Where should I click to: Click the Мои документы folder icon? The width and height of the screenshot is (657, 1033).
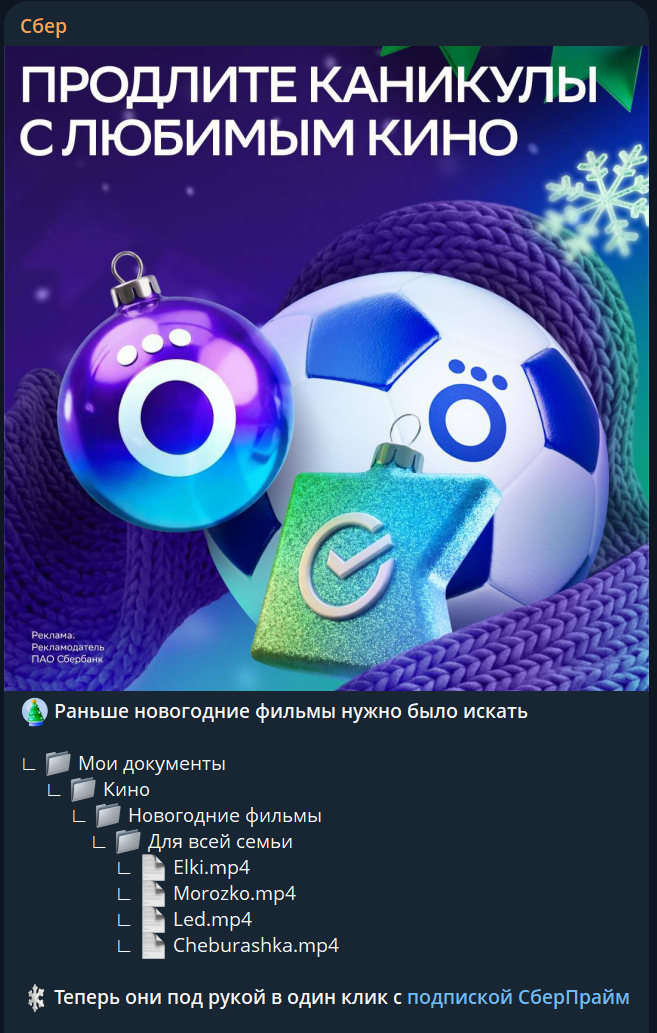point(58,764)
